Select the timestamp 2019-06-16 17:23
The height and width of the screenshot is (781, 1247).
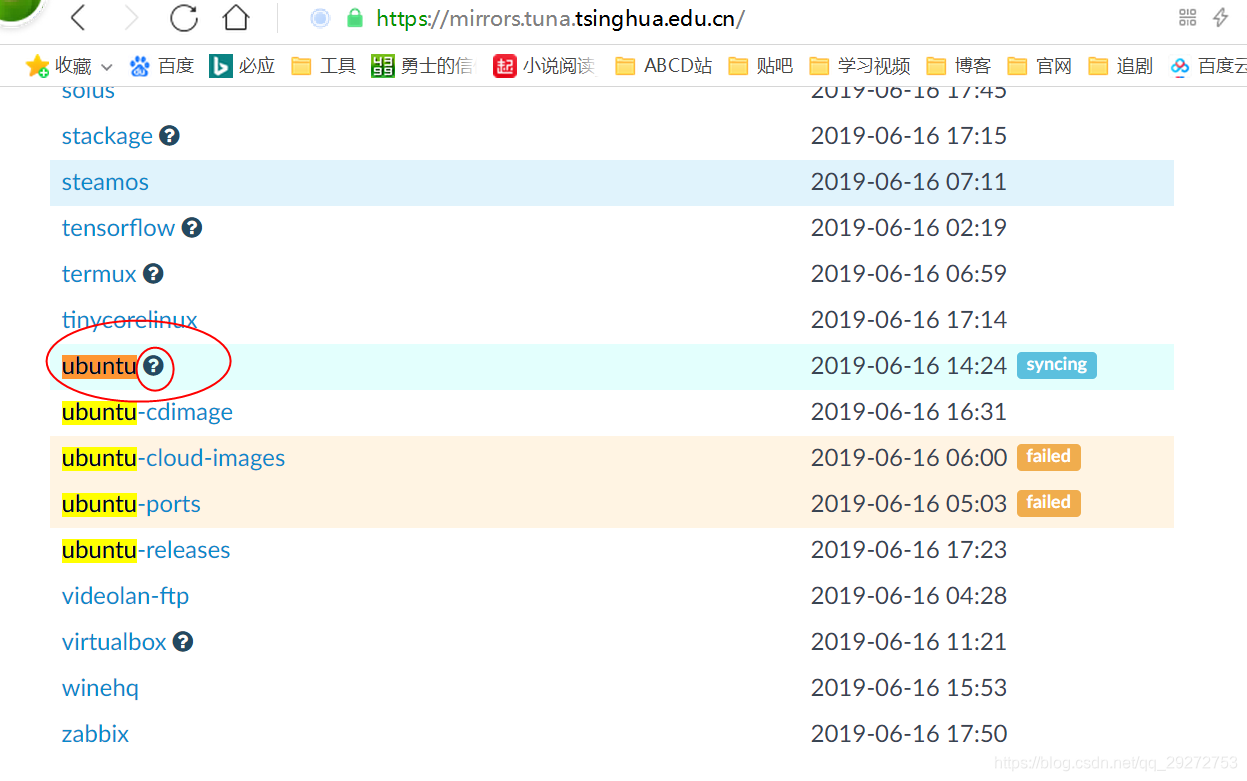click(909, 550)
